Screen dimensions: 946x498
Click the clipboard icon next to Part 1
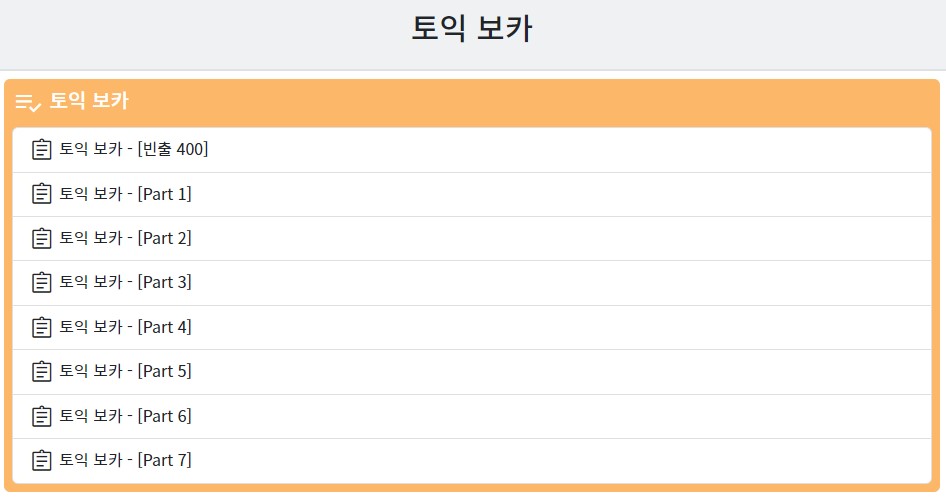click(42, 194)
